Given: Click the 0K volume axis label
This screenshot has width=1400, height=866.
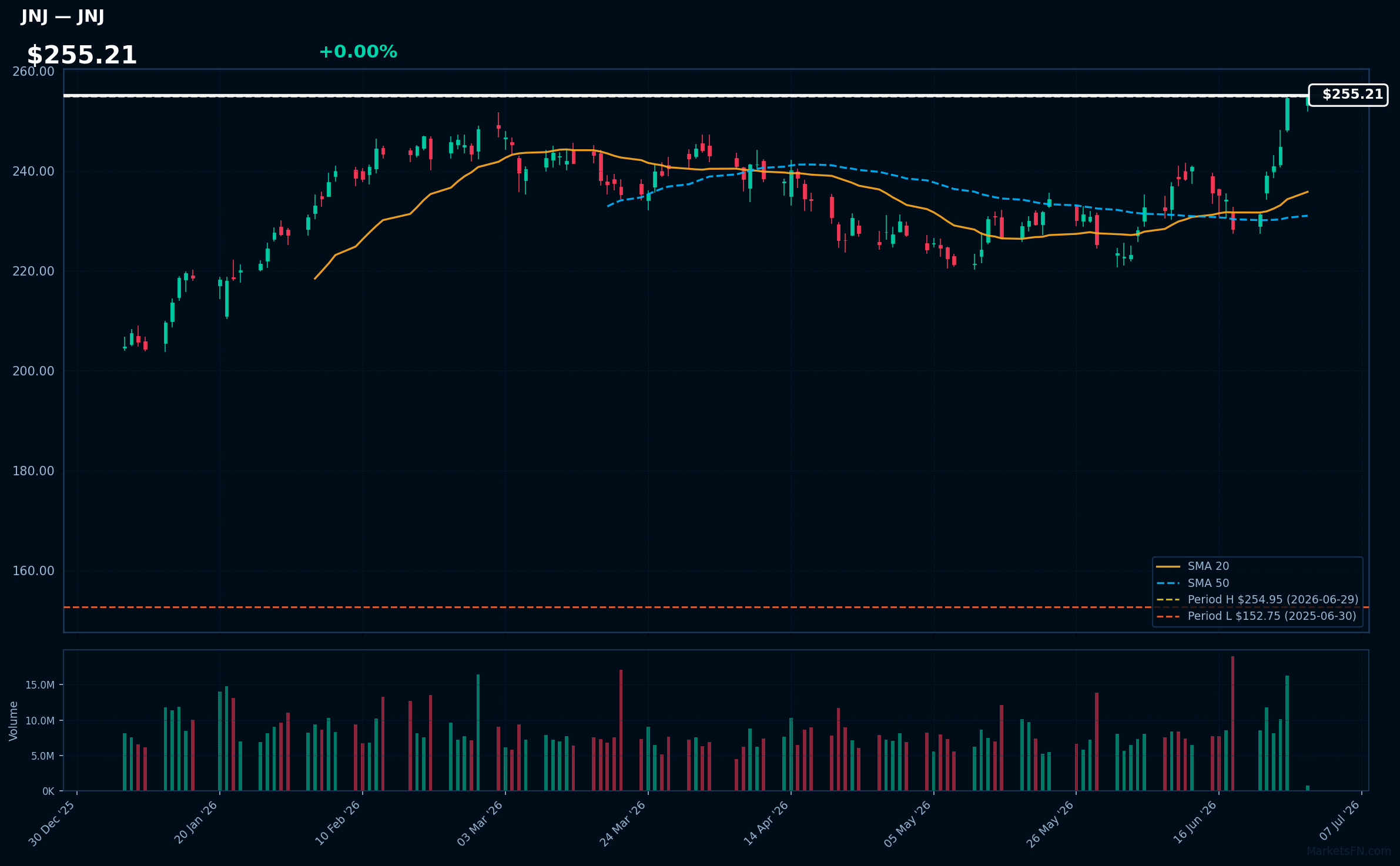Looking at the screenshot, I should (x=48, y=791).
